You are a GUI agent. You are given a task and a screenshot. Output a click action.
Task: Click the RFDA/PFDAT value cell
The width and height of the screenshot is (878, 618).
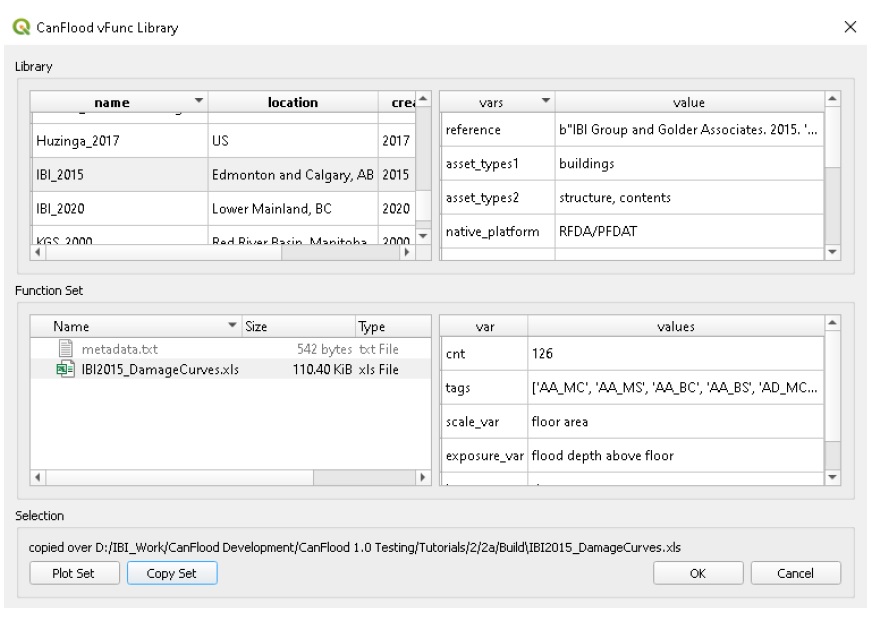click(x=689, y=231)
